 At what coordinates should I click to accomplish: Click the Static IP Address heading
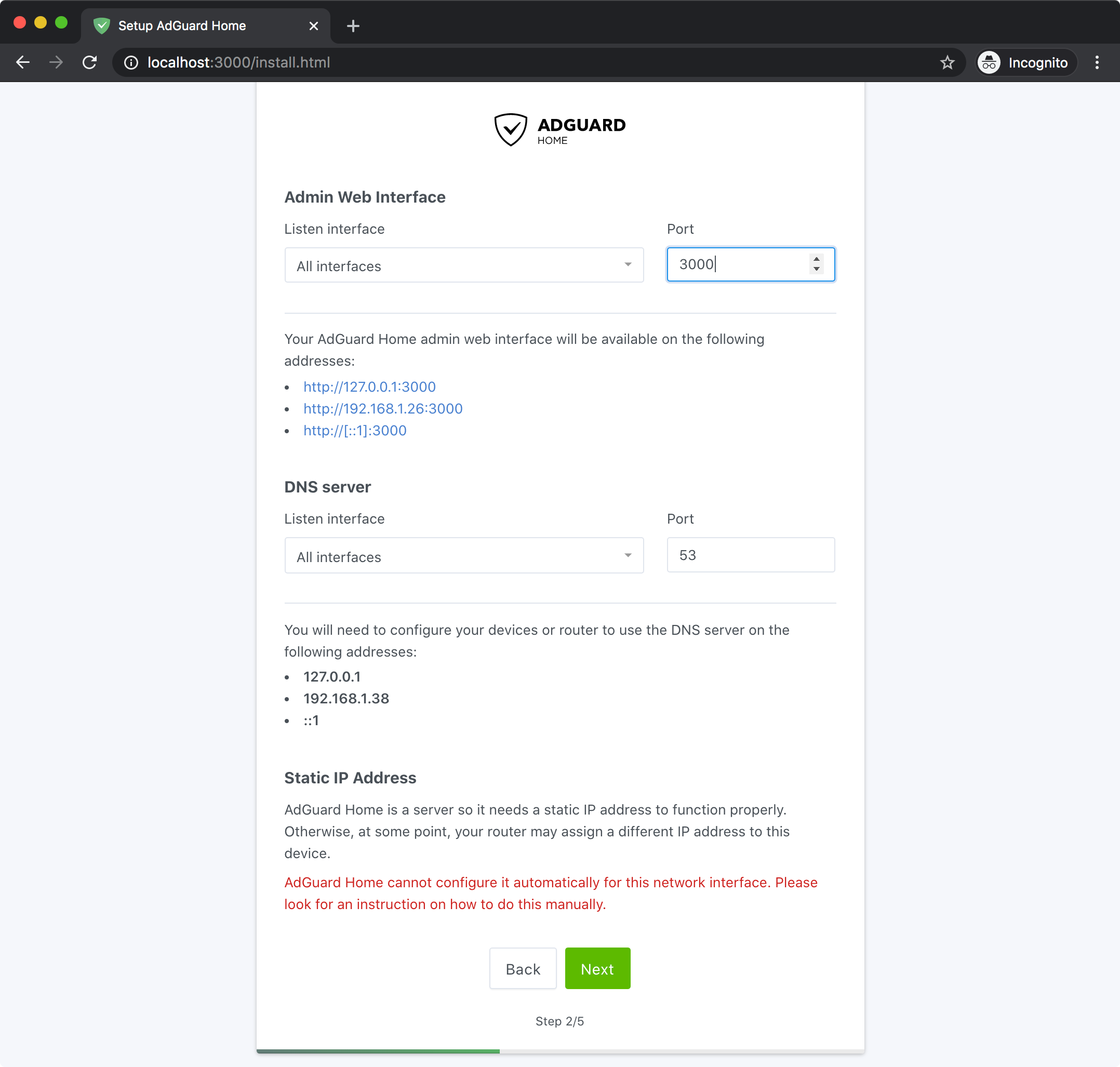click(x=351, y=778)
